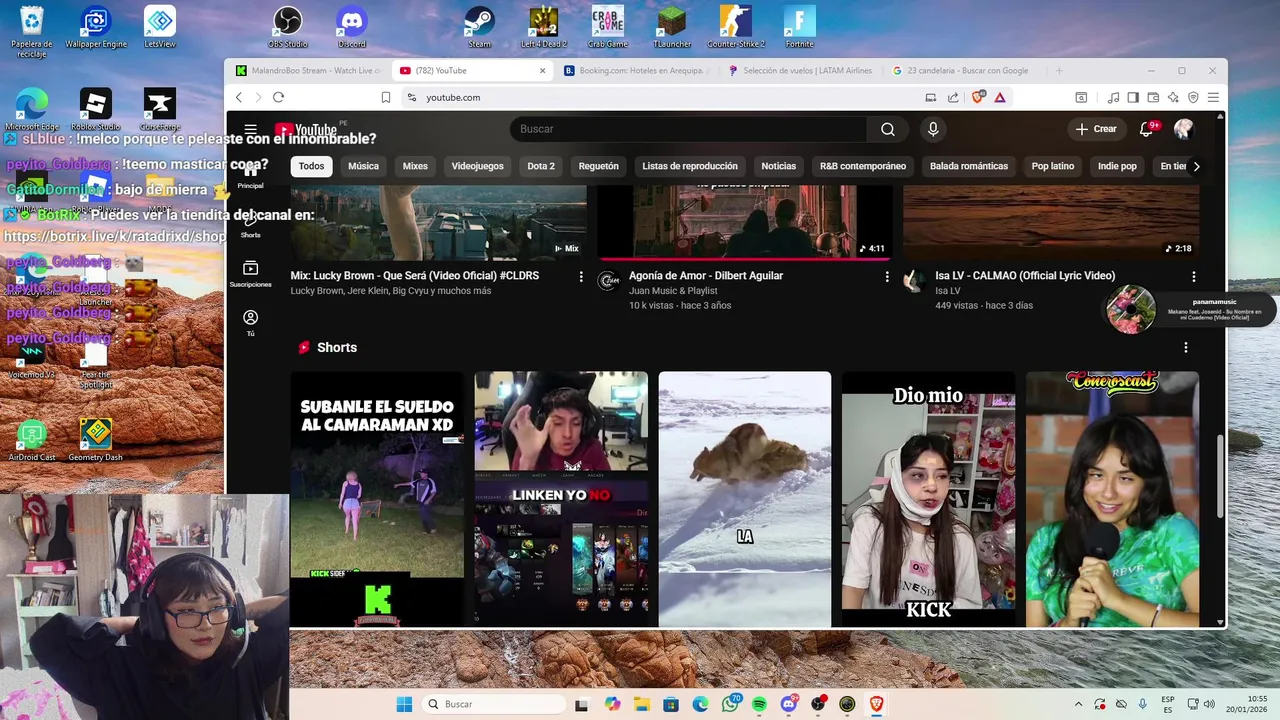This screenshot has width=1280, height=720.
Task: Click the youtube.com address bar
Action: (x=660, y=97)
